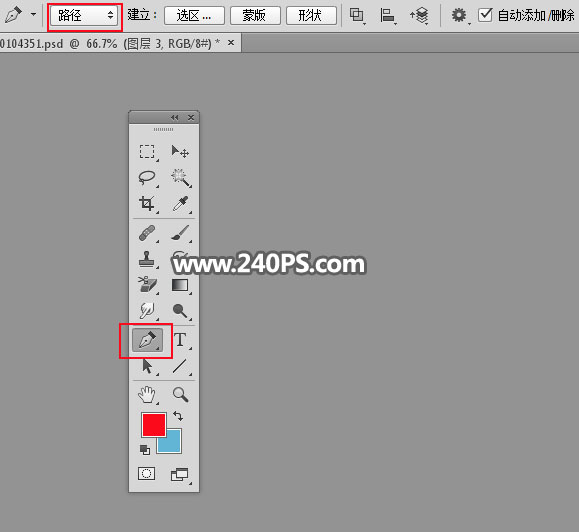Click the 选区 ... button
The width and height of the screenshot is (579, 532).
194,16
